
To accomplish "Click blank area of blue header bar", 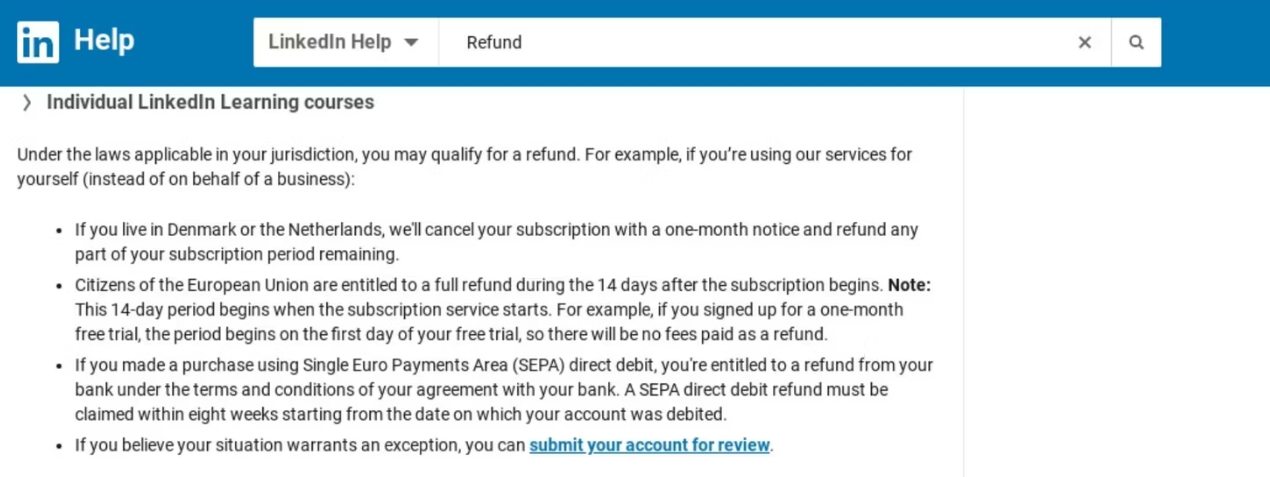I will [1215, 42].
